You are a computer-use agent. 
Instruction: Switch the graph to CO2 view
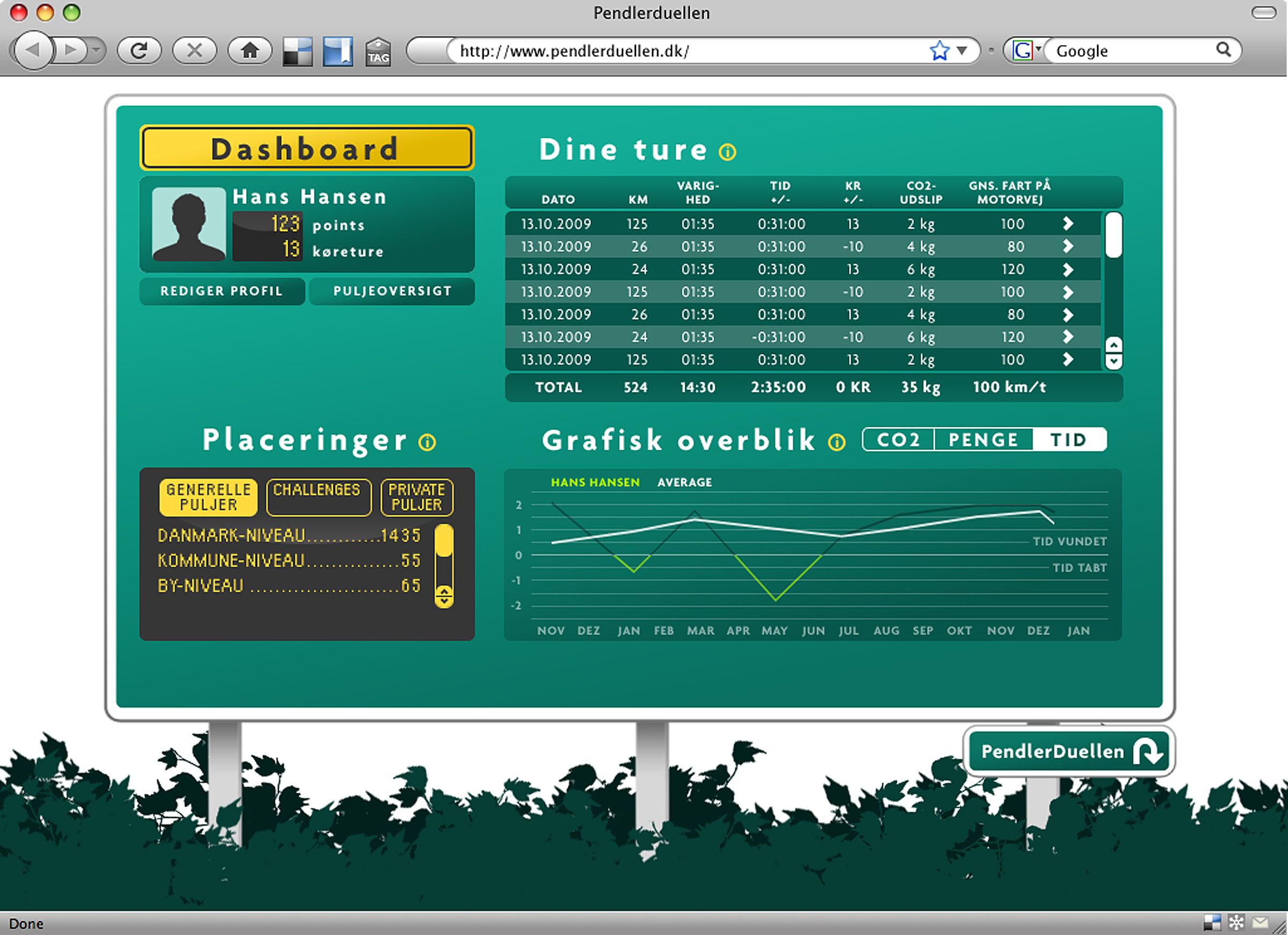point(898,440)
